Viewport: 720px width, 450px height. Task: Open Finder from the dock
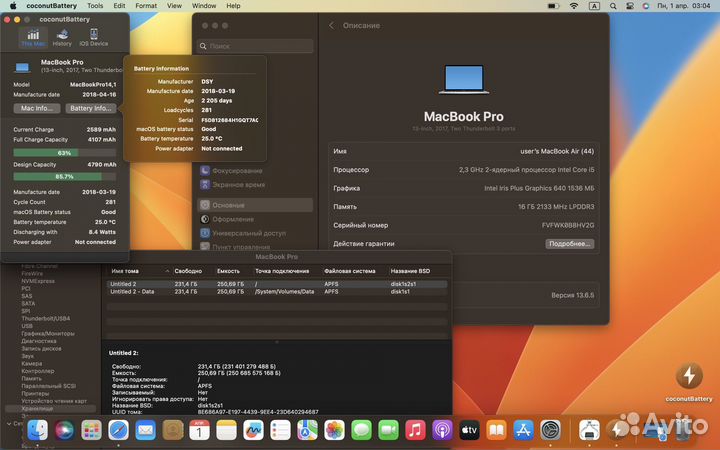tap(38, 430)
